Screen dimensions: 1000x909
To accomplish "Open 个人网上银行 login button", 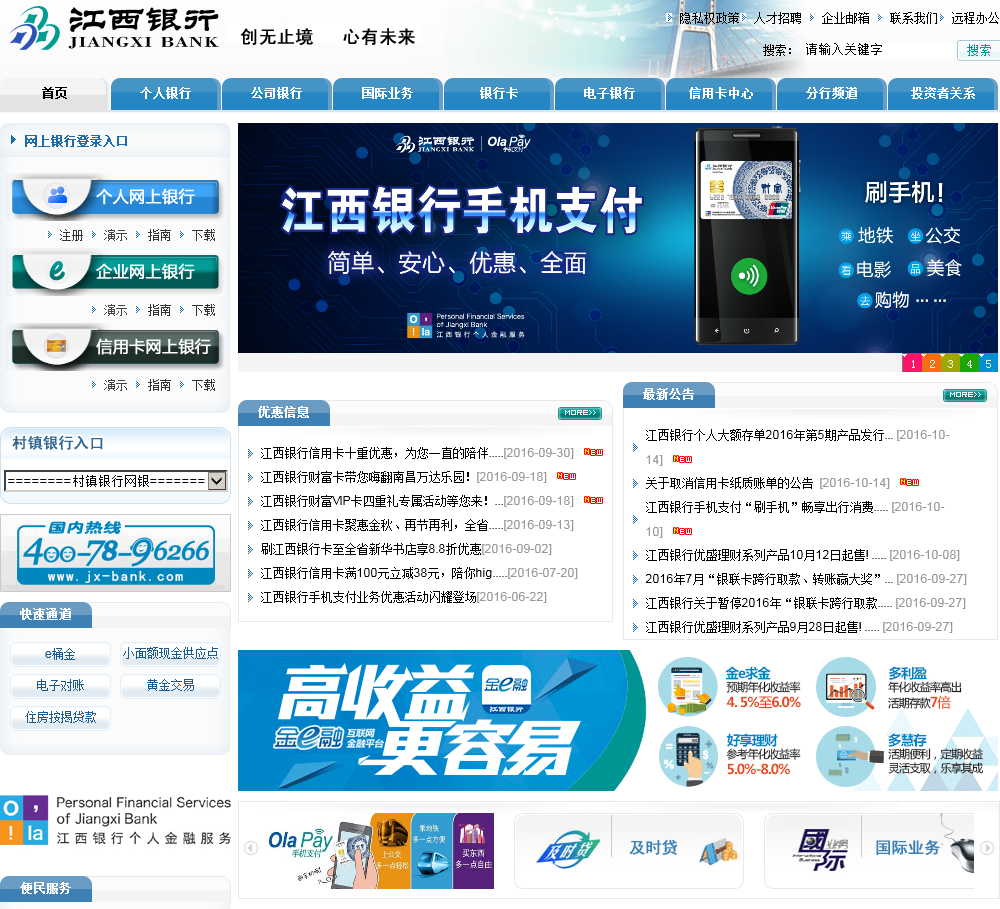I will (115, 197).
